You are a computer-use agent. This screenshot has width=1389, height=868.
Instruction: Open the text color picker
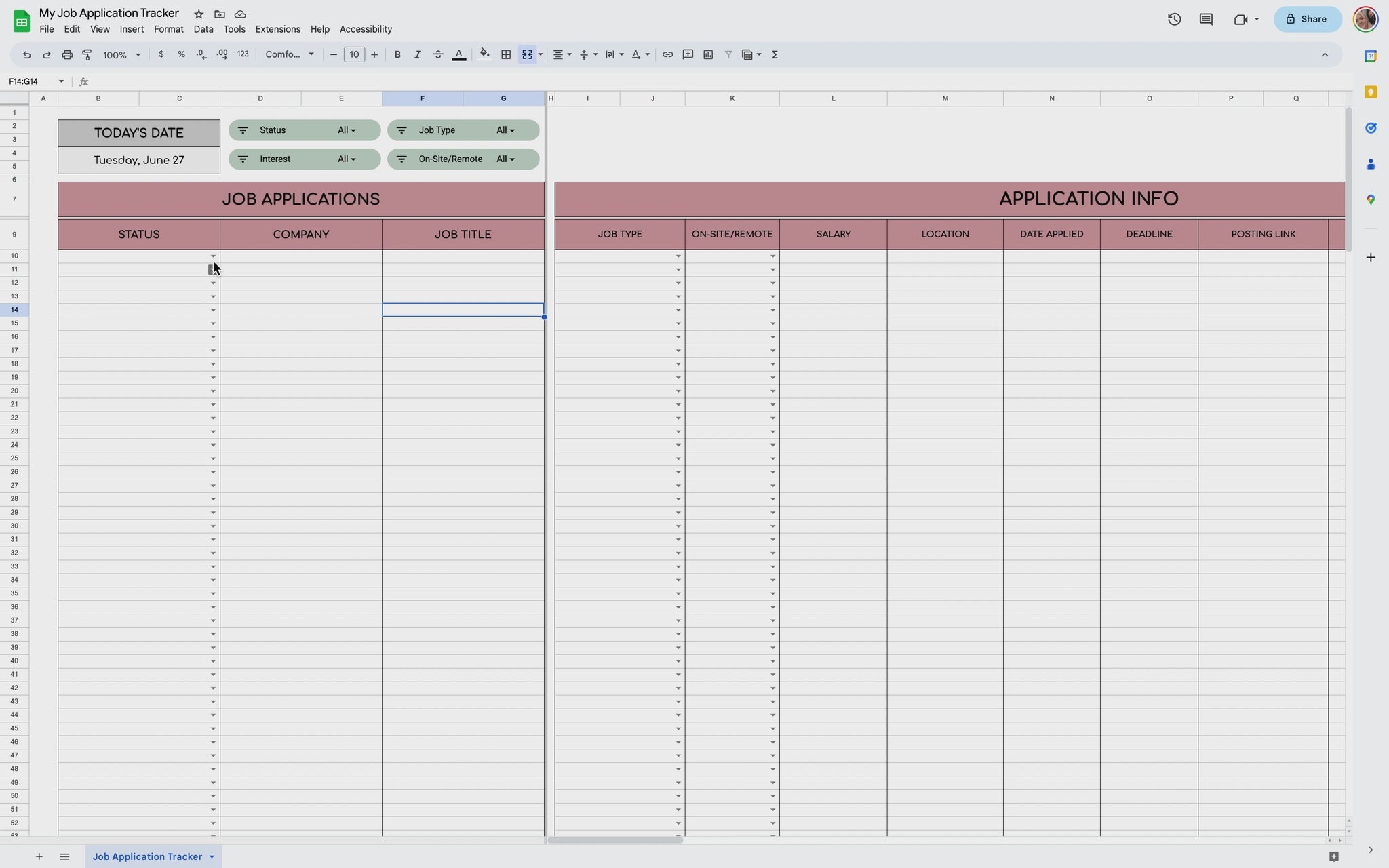pos(458,54)
